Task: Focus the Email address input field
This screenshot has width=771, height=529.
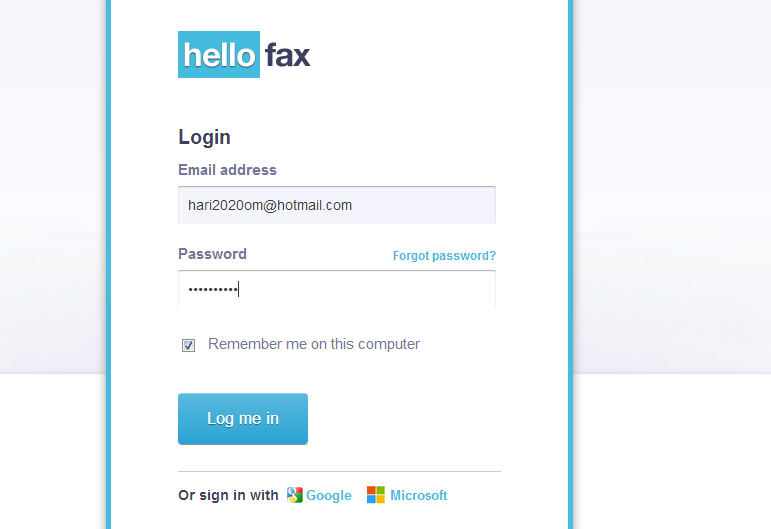Action: tap(337, 205)
